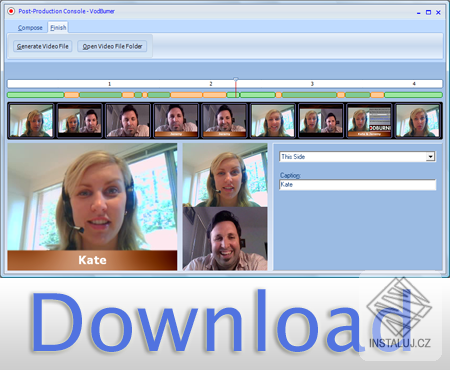This screenshot has height=370, width=450.
Task: Open the This Side dropdown
Action: 431,157
